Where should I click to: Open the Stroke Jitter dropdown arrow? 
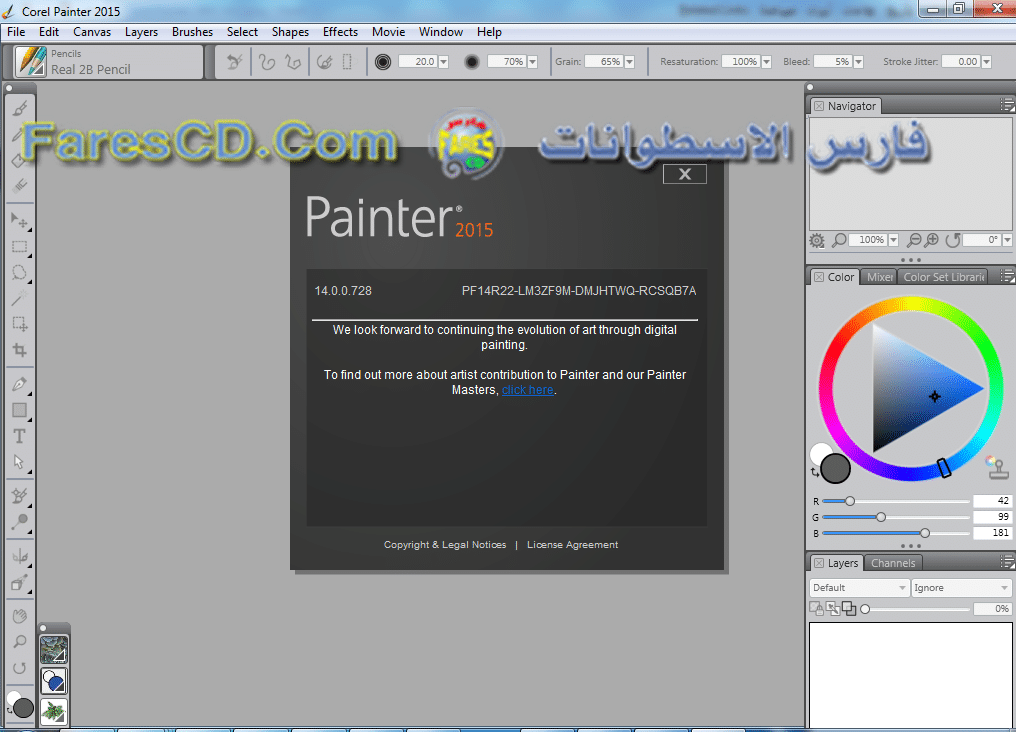(987, 62)
